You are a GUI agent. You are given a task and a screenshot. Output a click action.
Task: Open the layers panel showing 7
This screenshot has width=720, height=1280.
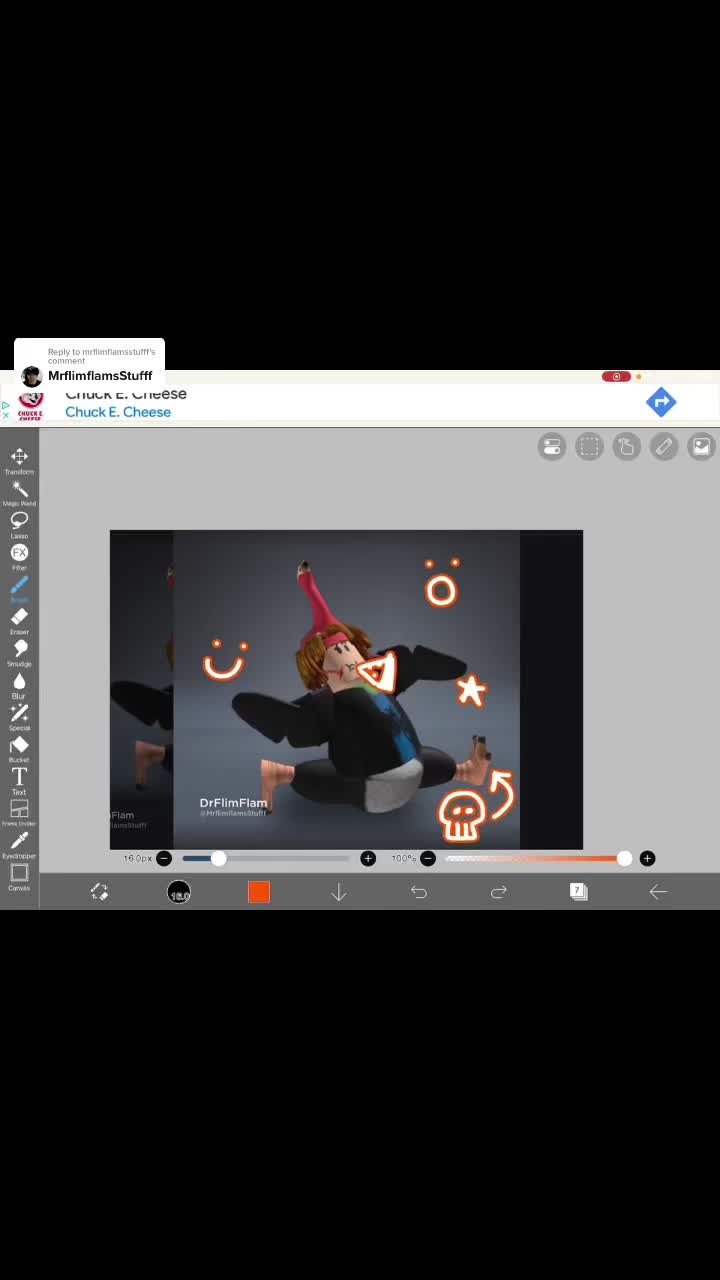pyautogui.click(x=578, y=891)
